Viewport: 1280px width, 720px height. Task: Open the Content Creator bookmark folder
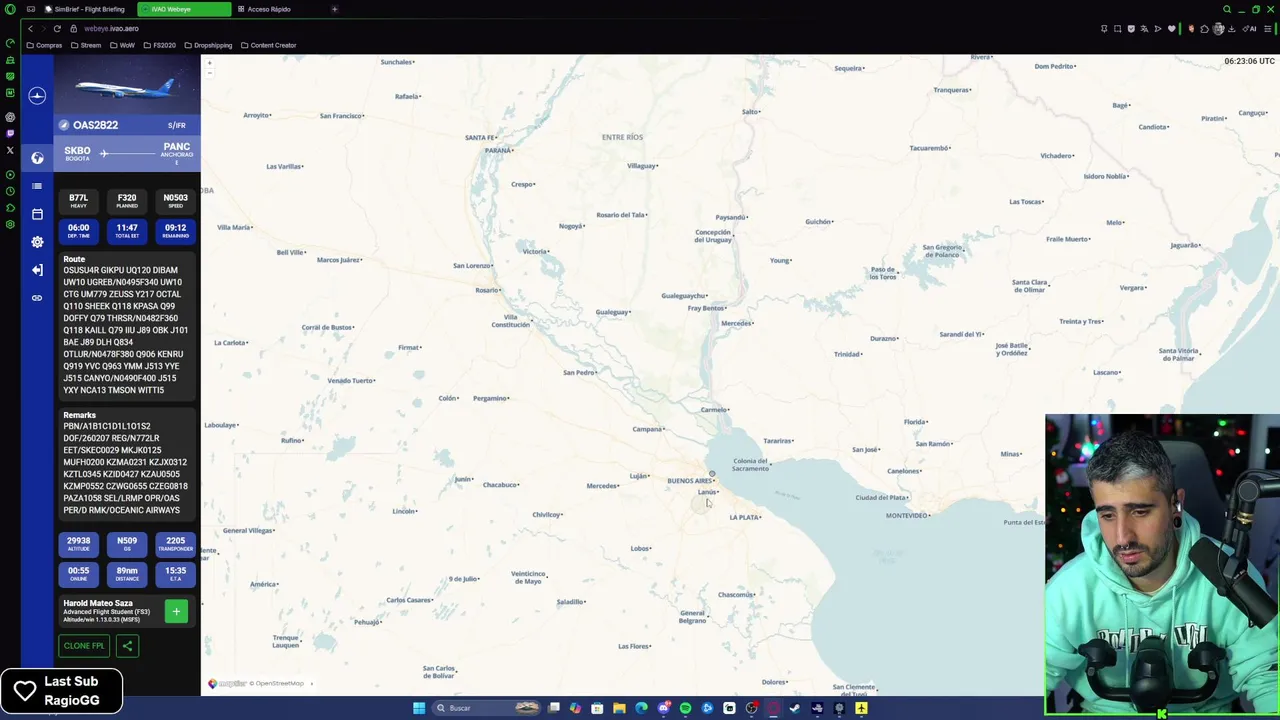point(268,45)
